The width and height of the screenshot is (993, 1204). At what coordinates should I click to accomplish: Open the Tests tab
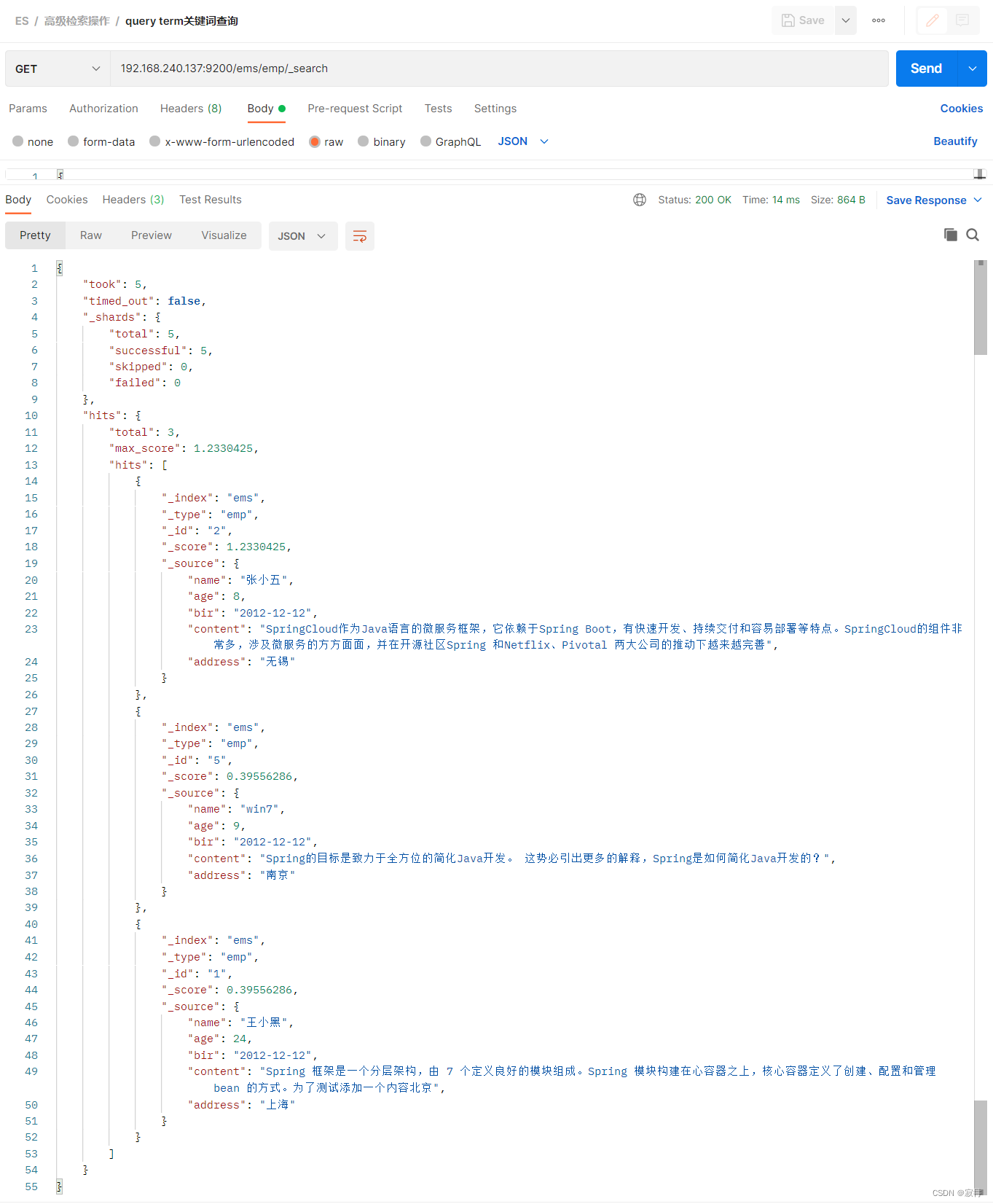pyautogui.click(x=438, y=109)
